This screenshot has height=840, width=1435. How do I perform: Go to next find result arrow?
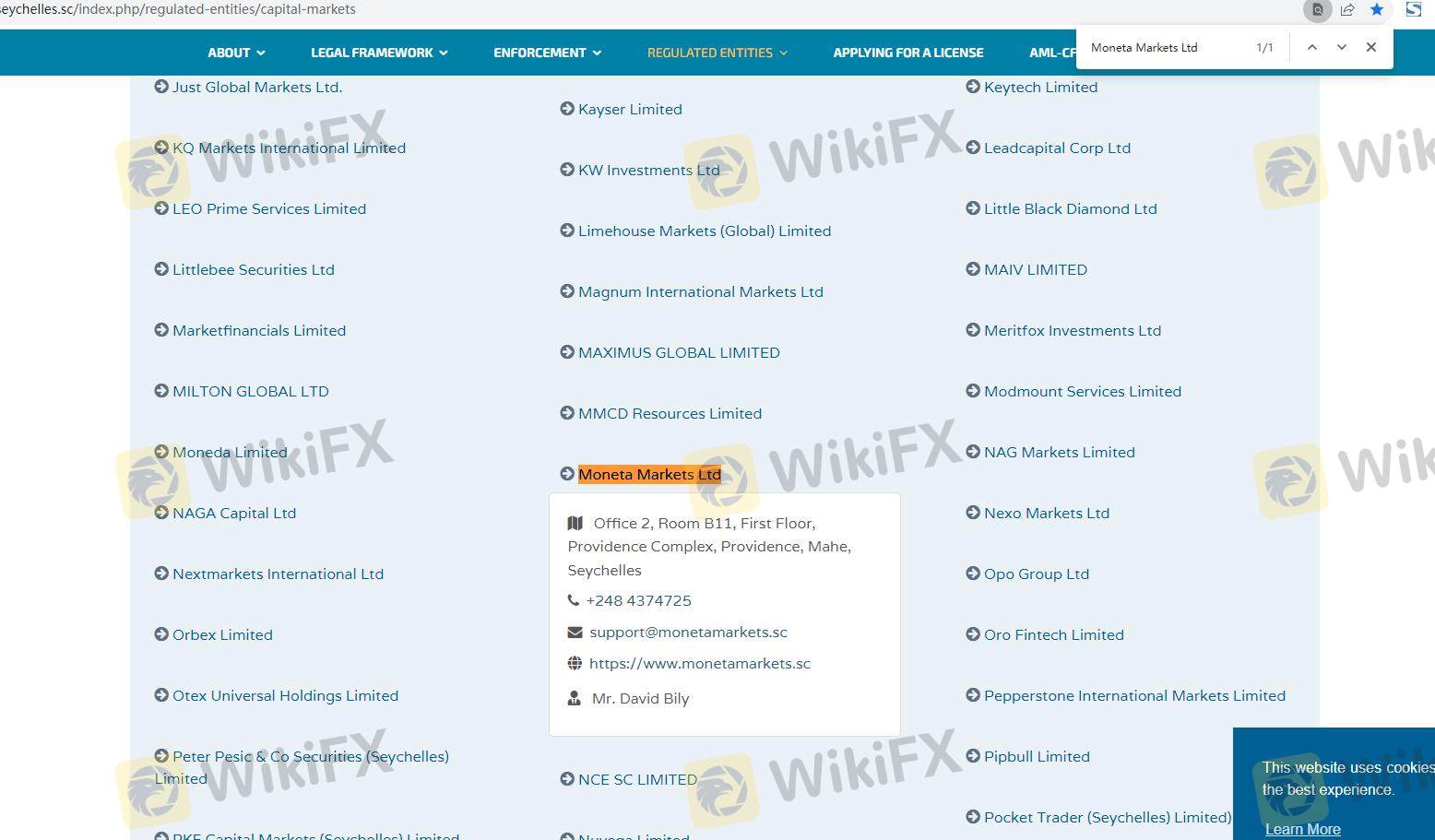[1341, 47]
